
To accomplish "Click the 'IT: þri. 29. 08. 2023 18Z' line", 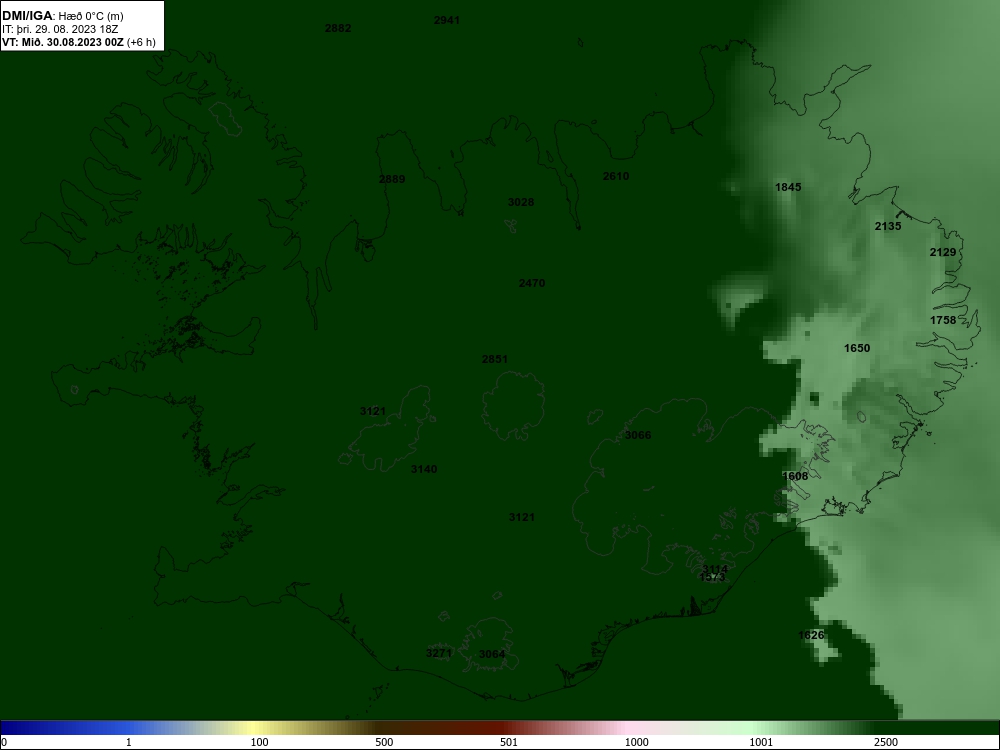I will (60, 29).
